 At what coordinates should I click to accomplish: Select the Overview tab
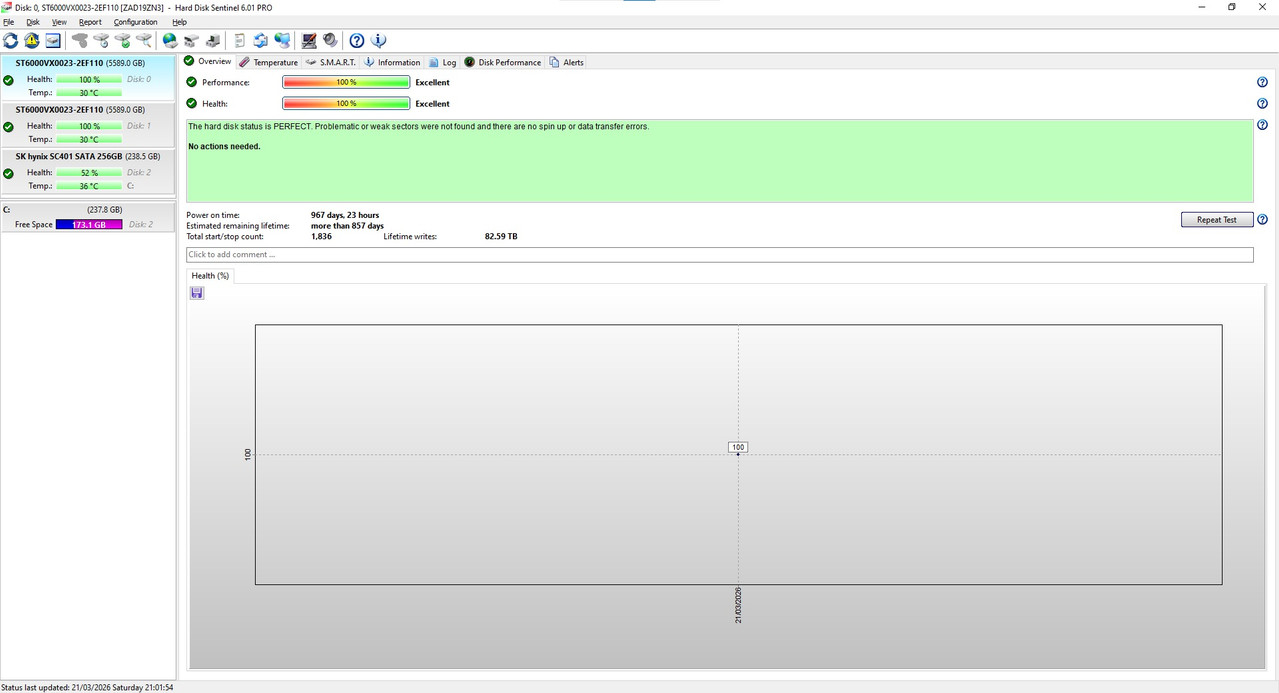click(x=208, y=62)
